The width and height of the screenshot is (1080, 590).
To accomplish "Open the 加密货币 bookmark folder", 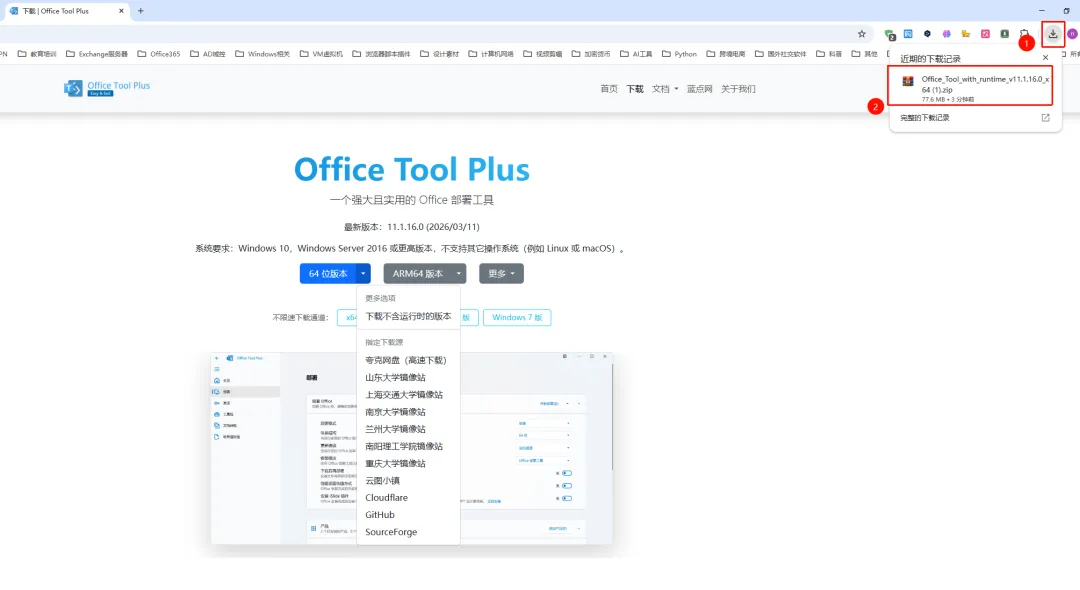I will coord(591,54).
